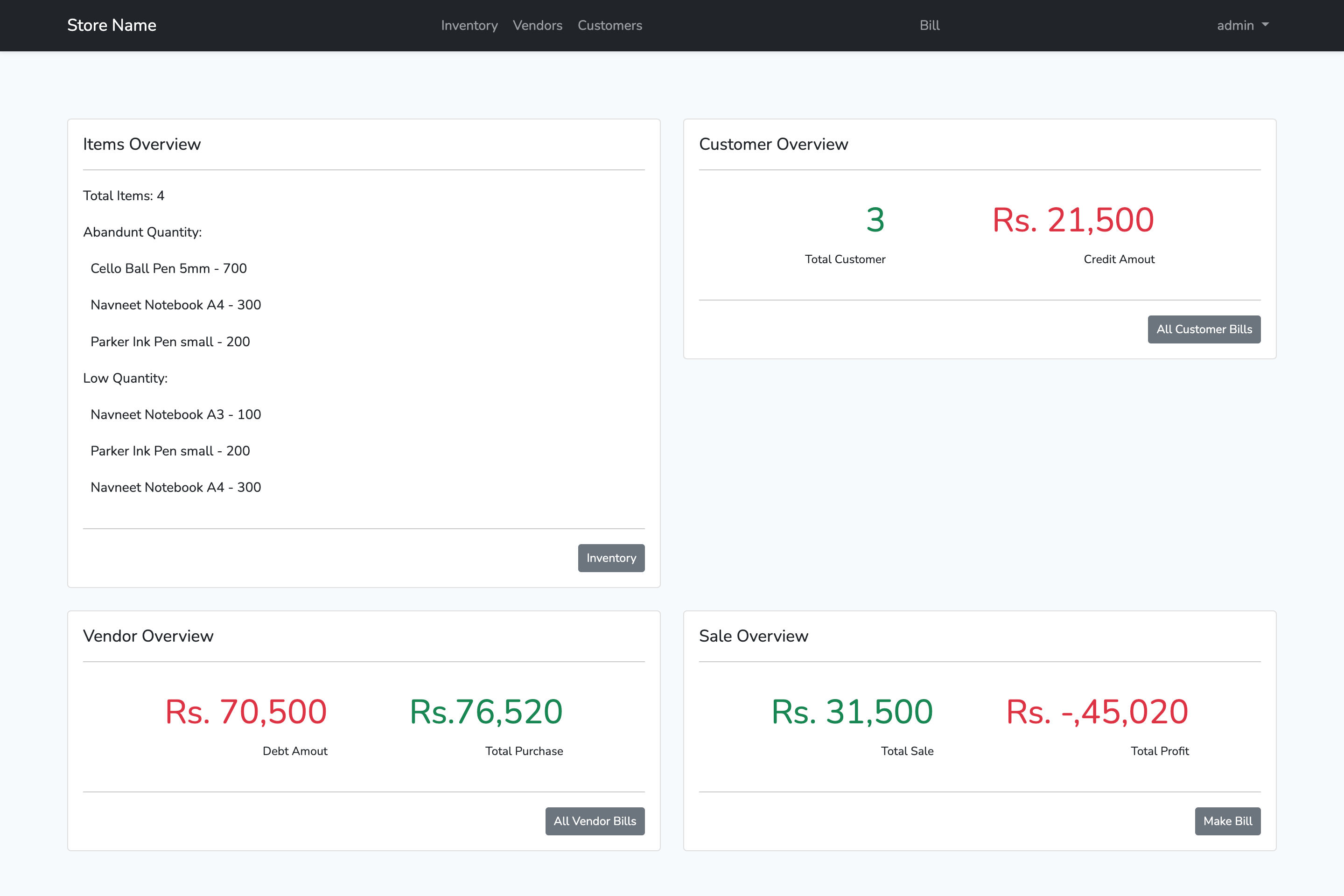Open the Store Name home link
This screenshot has width=1344, height=896.
(112, 25)
